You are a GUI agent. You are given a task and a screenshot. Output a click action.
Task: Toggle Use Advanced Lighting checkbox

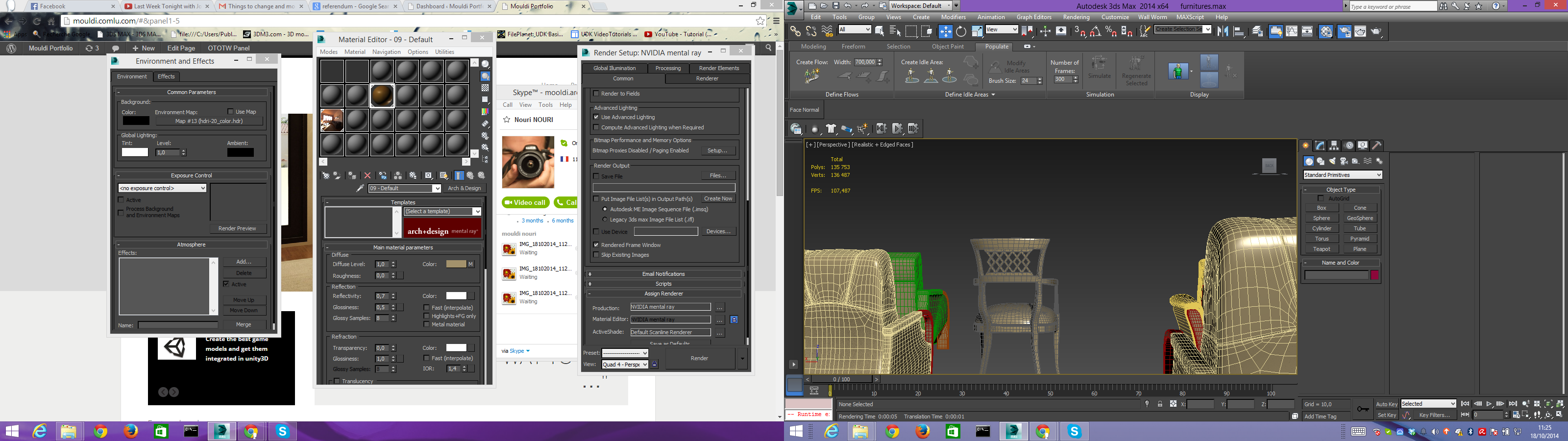[x=596, y=117]
